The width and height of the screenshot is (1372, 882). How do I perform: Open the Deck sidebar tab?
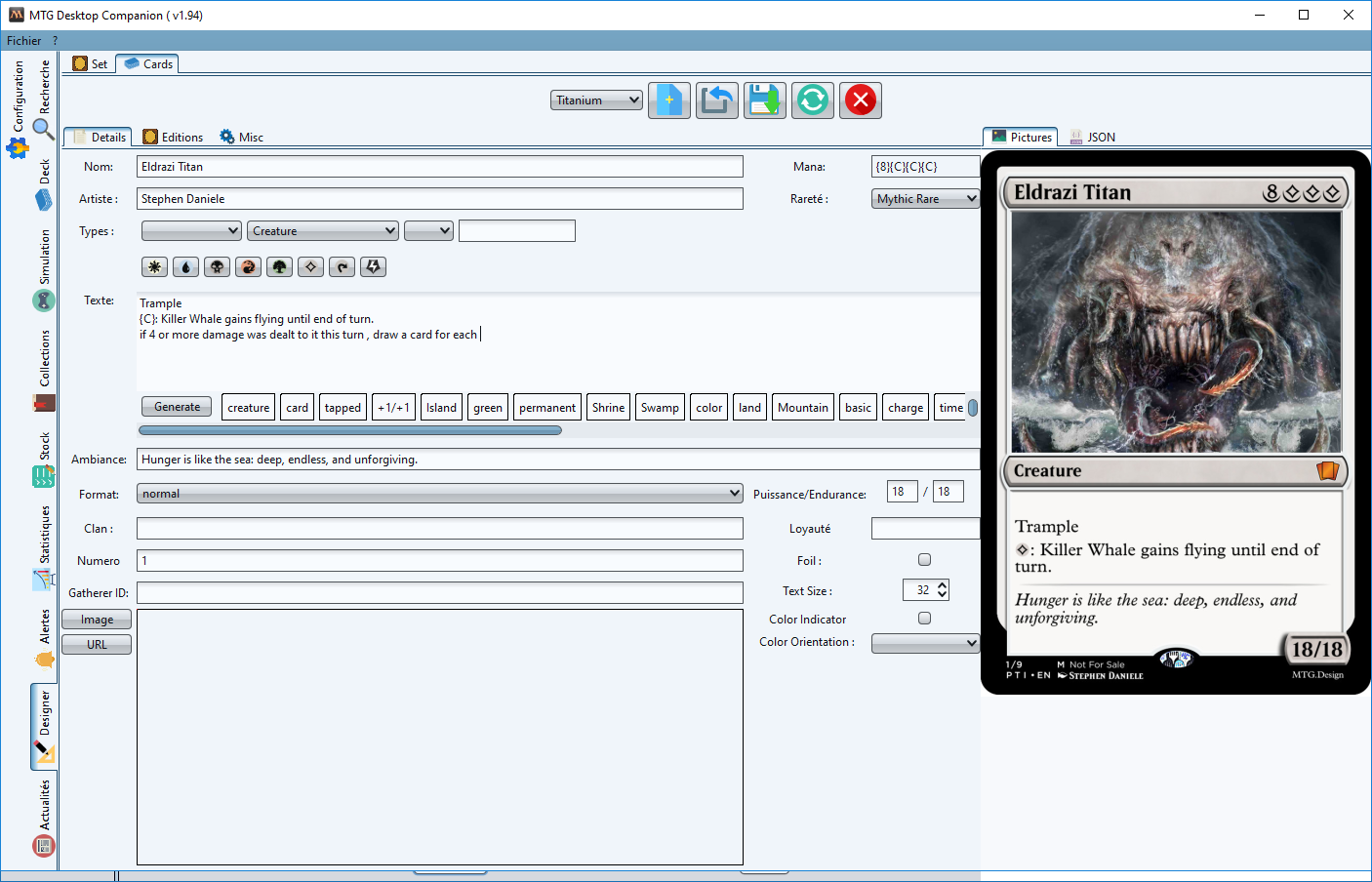coord(44,184)
